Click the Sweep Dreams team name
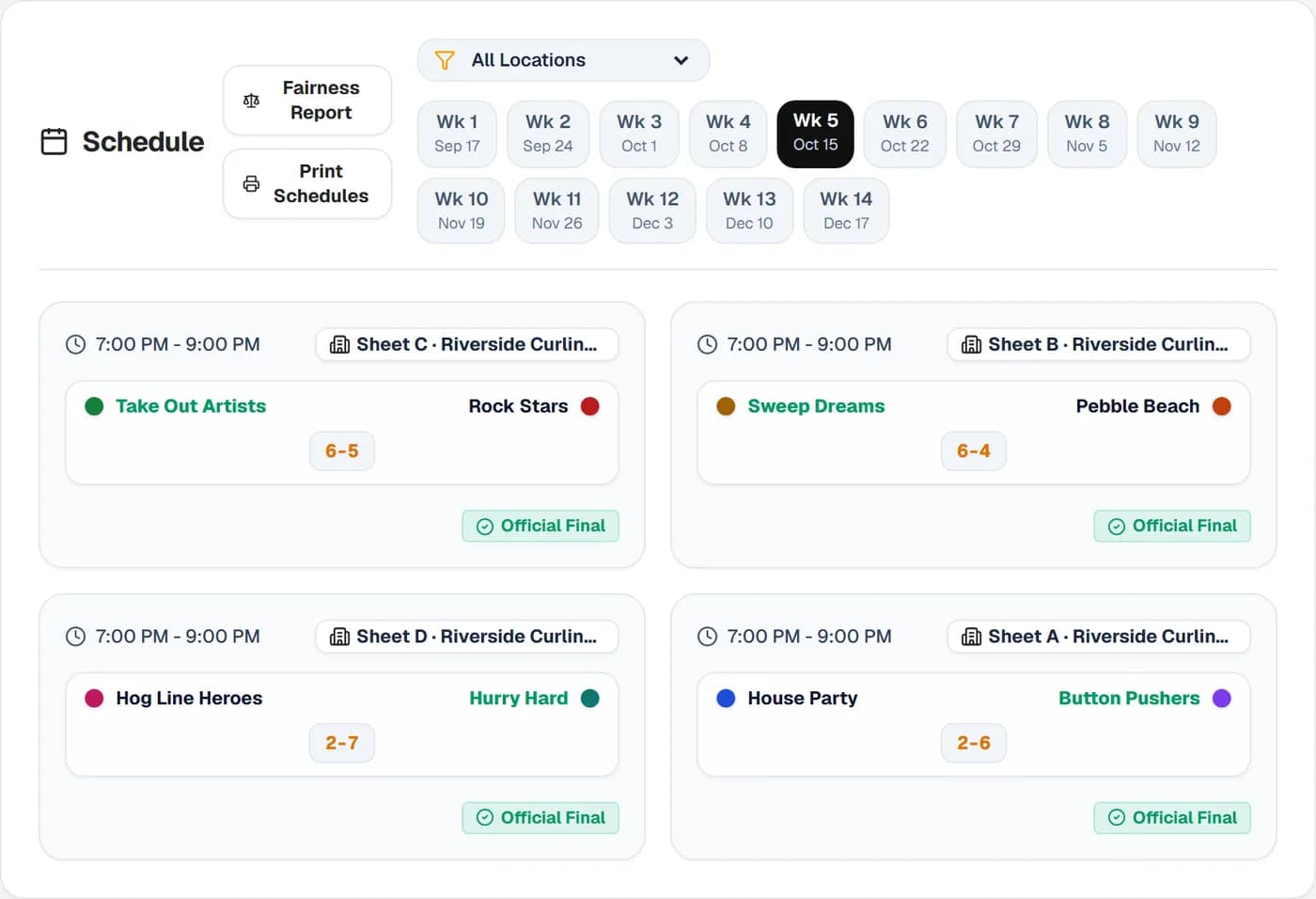Image resolution: width=1316 pixels, height=899 pixels. (816, 406)
